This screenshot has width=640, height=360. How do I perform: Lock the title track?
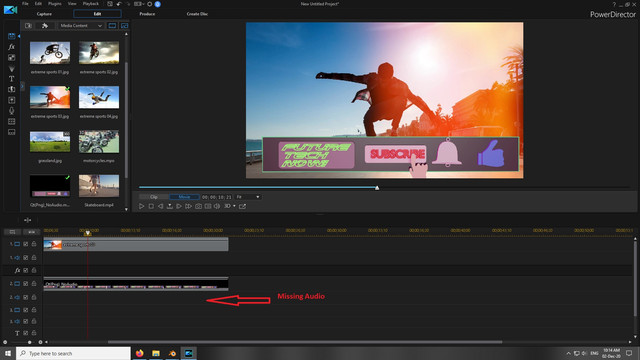tap(34, 333)
